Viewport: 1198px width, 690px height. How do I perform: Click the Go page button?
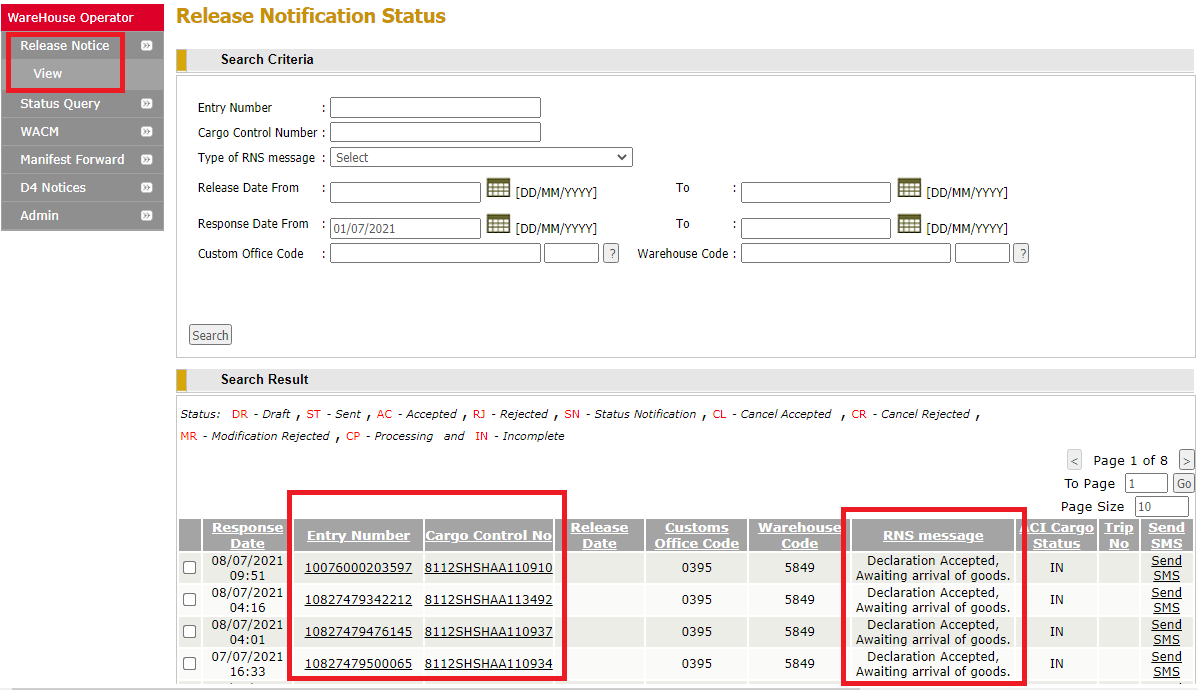(x=1183, y=484)
